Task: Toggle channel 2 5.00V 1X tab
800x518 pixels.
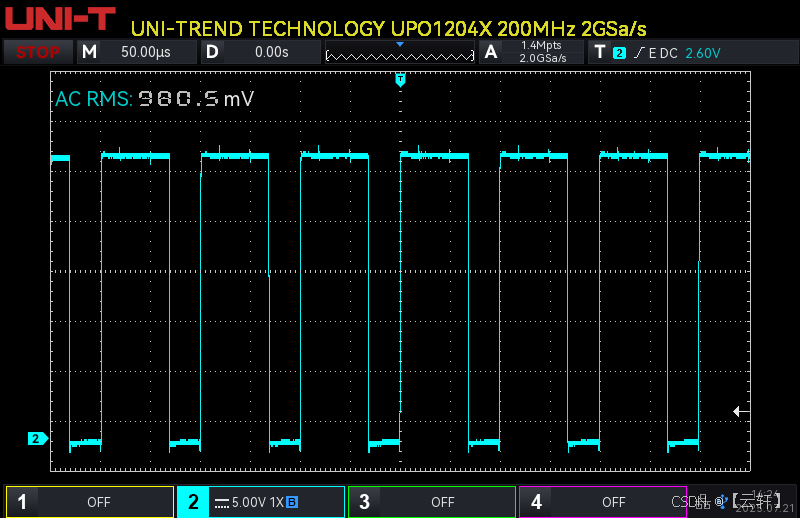Action: pyautogui.click(x=261, y=502)
